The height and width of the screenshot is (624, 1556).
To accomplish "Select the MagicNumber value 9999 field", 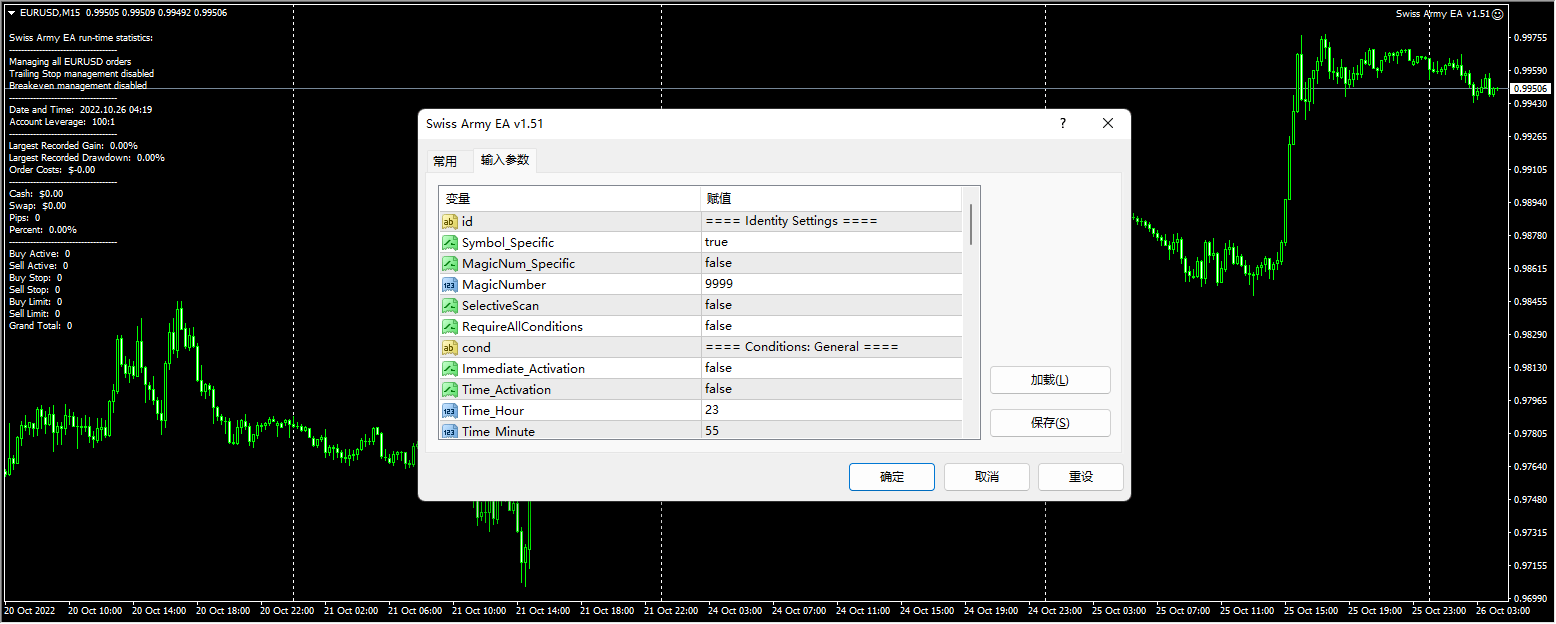I will (830, 284).
